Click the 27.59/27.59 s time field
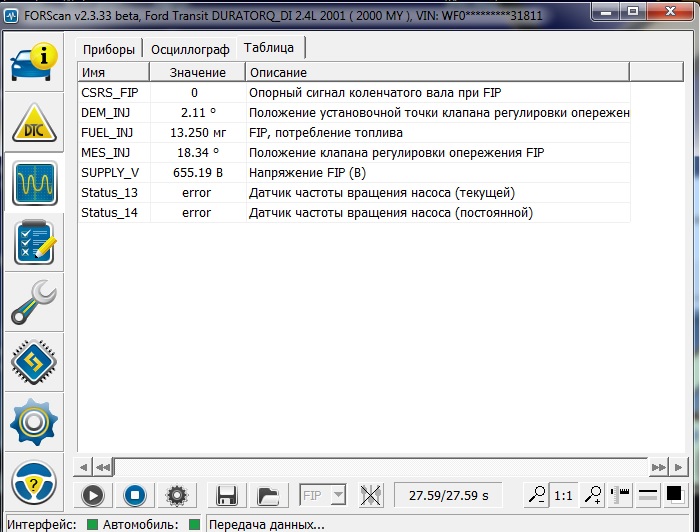Image resolution: width=700 pixels, height=532 pixels. pos(448,495)
